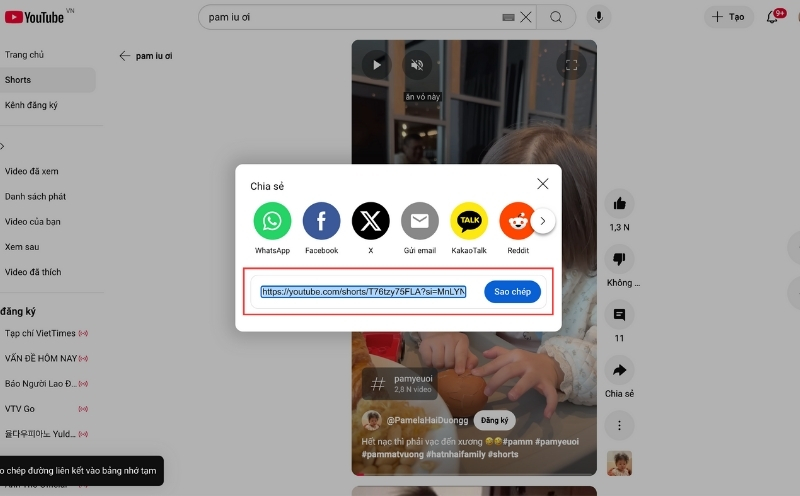Open the three-dot more options

tap(619, 425)
